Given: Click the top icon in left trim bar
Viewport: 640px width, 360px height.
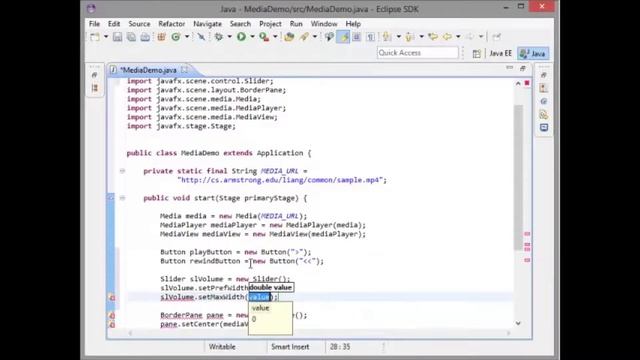Looking at the screenshot, I should (x=95, y=75).
